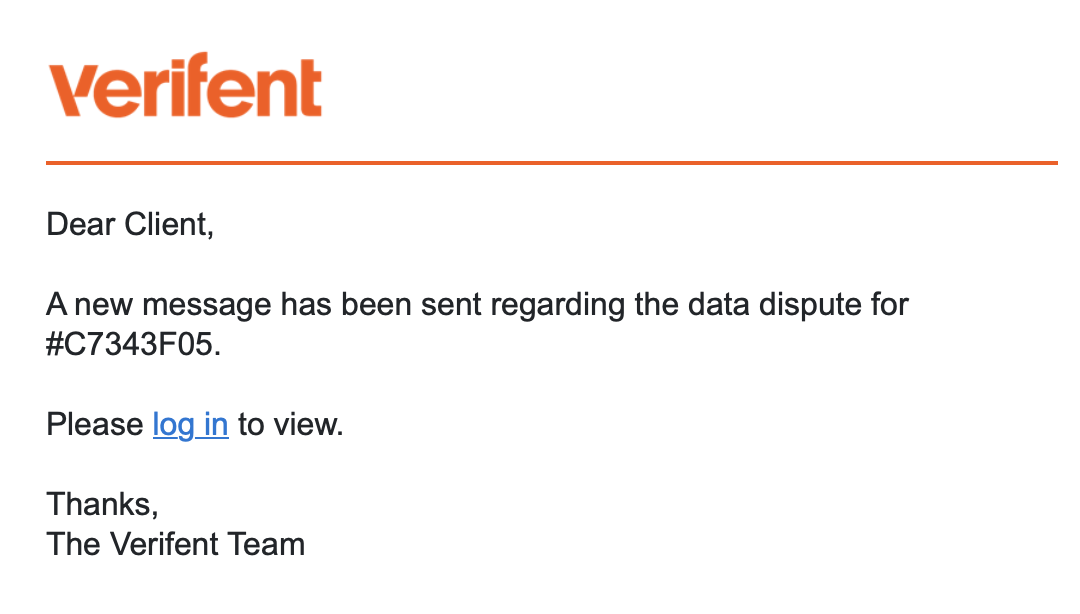Image resolution: width=1080 pixels, height=614 pixels.
Task: Click the "Thanks," closing line
Action: pos(102,503)
